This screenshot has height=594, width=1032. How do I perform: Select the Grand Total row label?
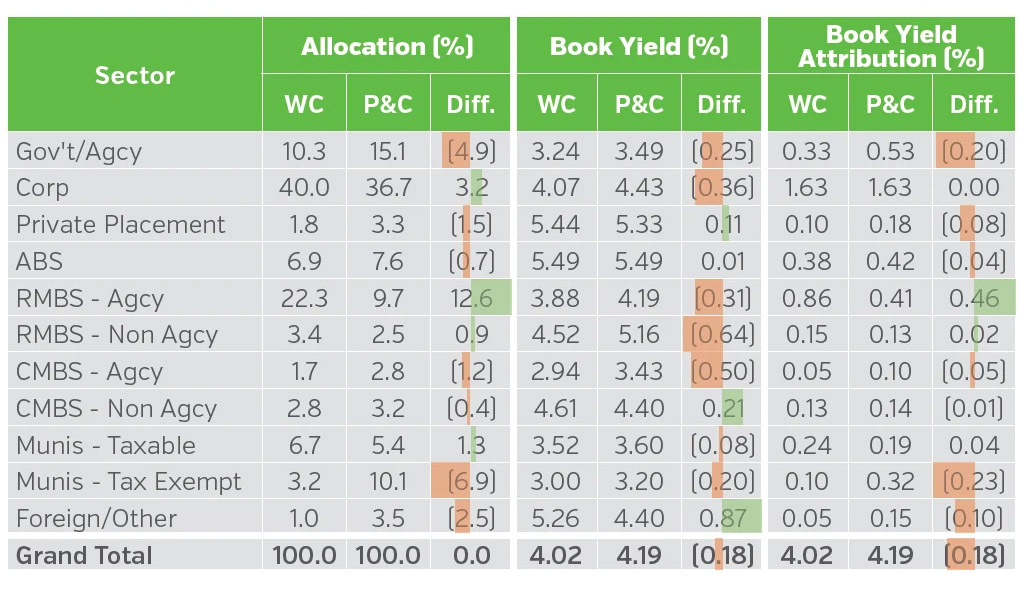click(85, 556)
